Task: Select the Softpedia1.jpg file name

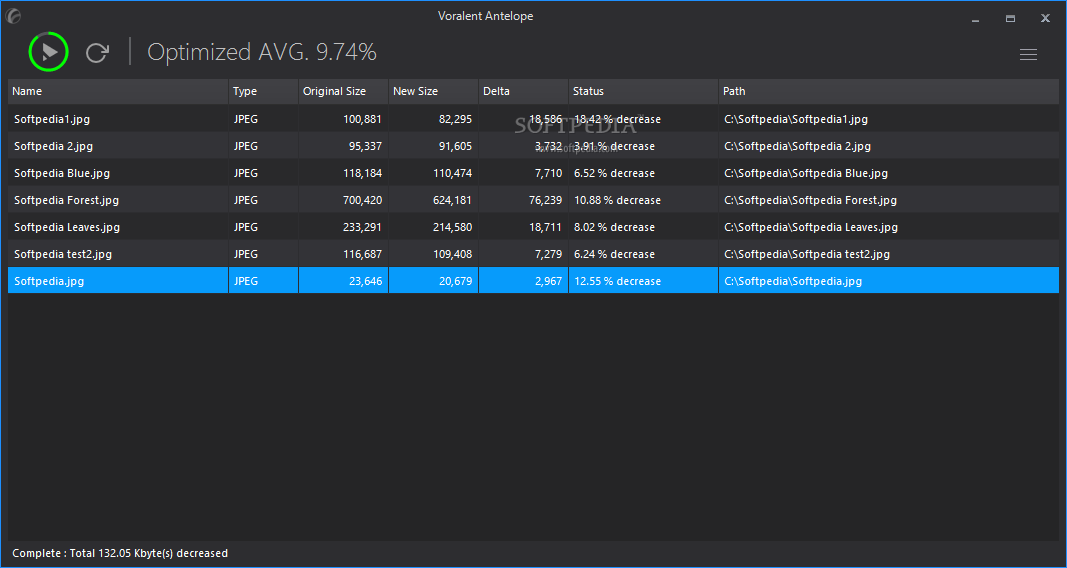Action: pos(52,119)
